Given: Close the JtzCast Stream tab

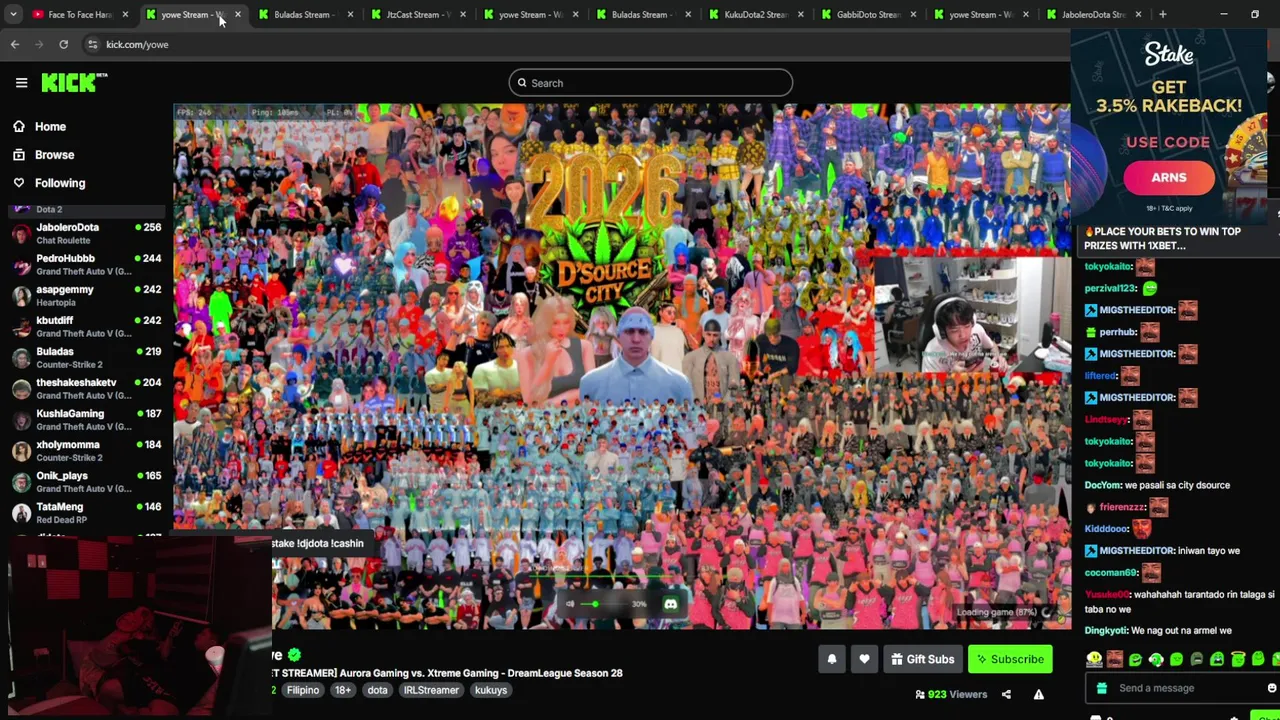Looking at the screenshot, I should click(x=462, y=14).
